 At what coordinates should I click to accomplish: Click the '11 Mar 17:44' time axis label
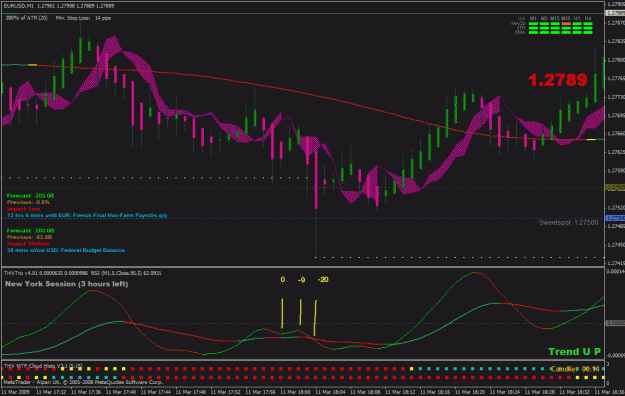pos(156,392)
